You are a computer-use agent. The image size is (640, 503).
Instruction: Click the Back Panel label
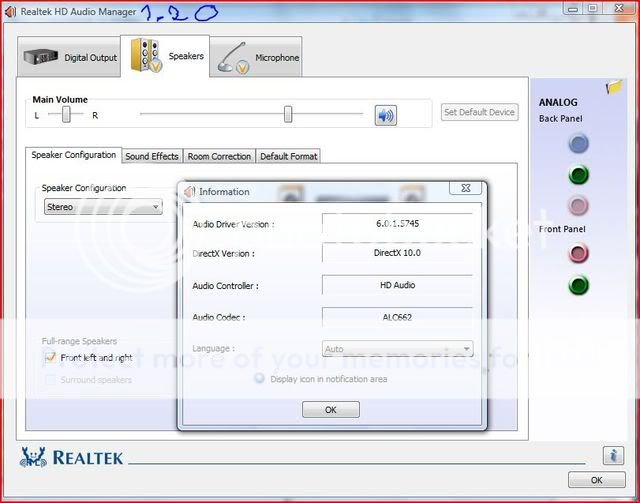560,119
